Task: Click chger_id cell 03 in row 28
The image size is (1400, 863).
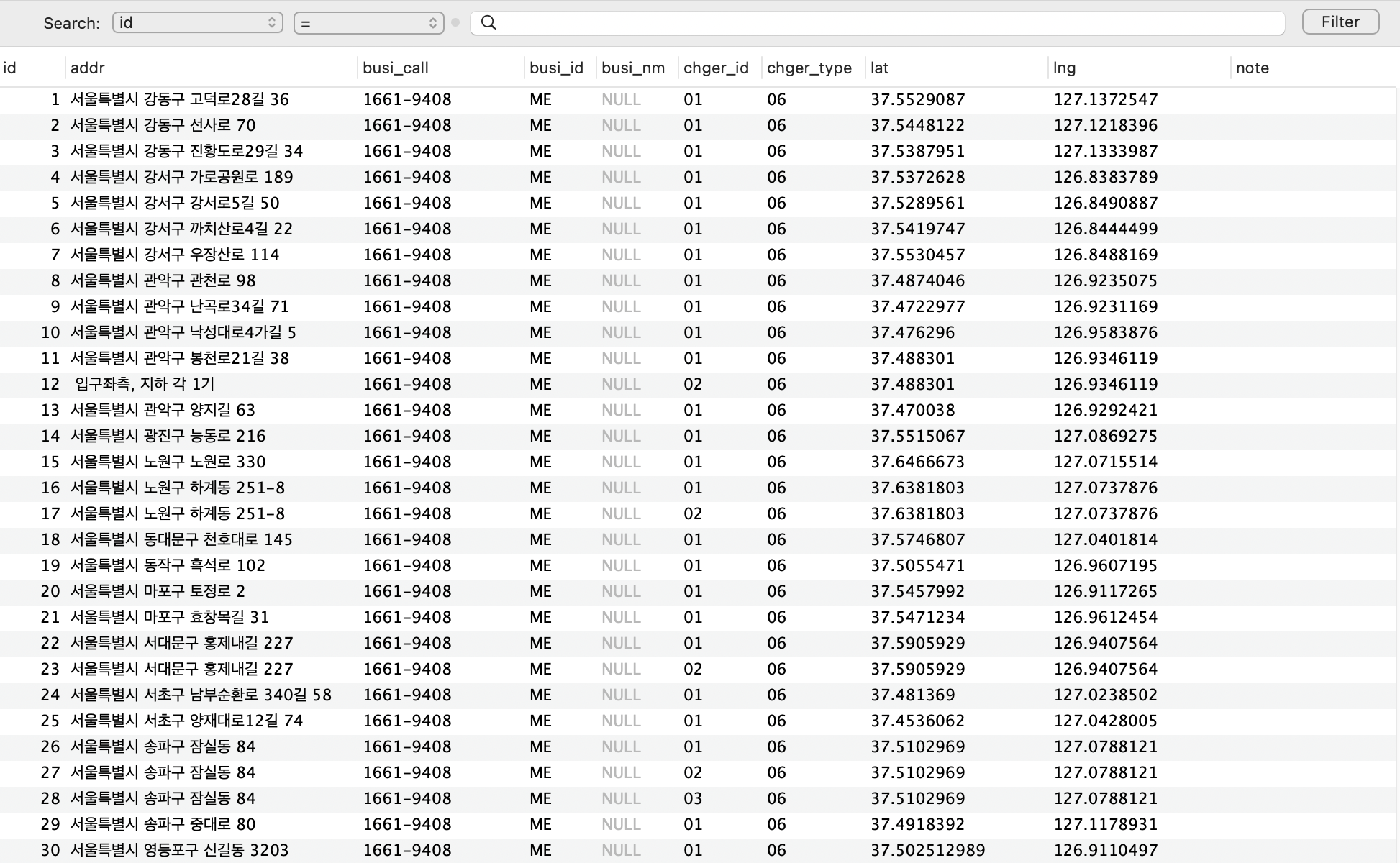Action: [693, 799]
